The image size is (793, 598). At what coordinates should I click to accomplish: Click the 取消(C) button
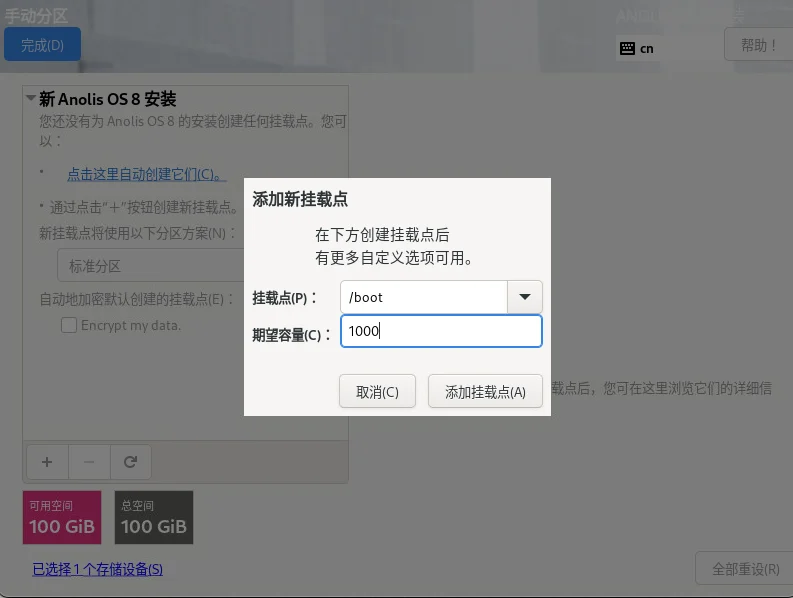377,391
